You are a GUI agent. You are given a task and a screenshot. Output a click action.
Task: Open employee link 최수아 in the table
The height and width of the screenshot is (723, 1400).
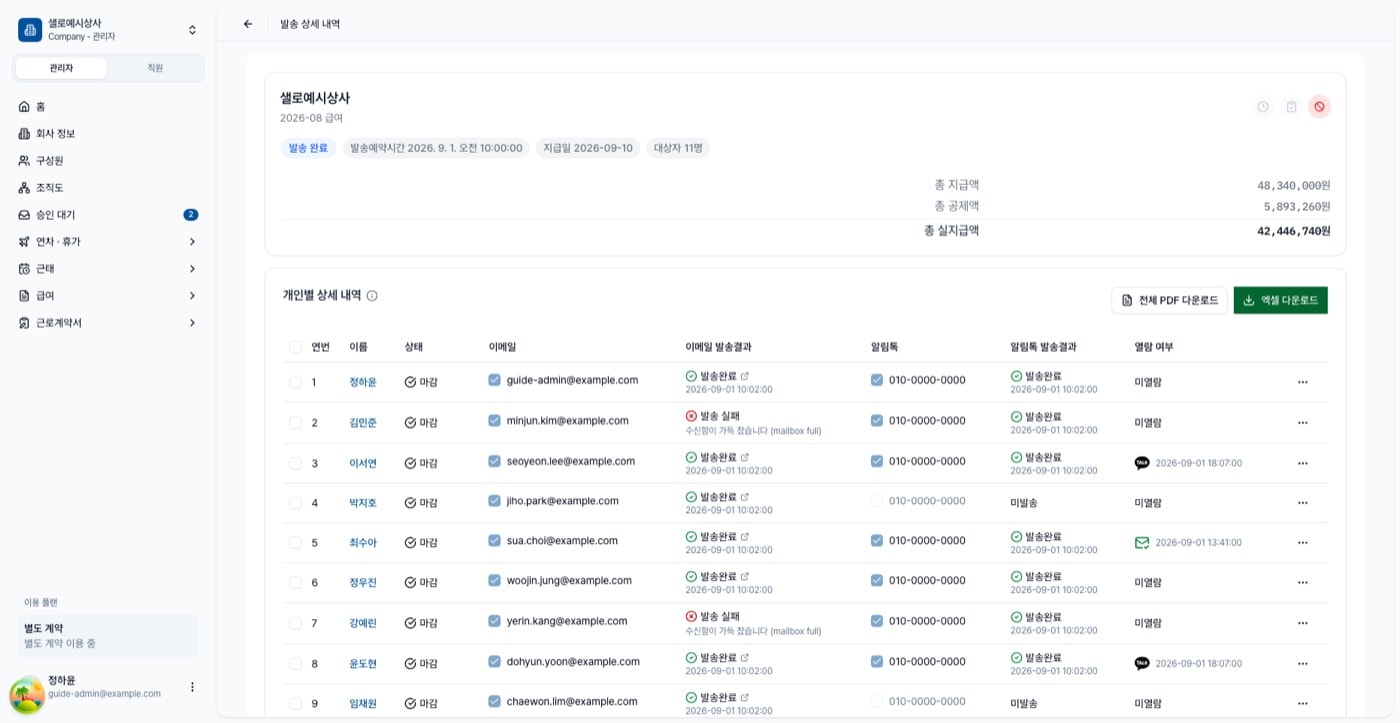(363, 543)
